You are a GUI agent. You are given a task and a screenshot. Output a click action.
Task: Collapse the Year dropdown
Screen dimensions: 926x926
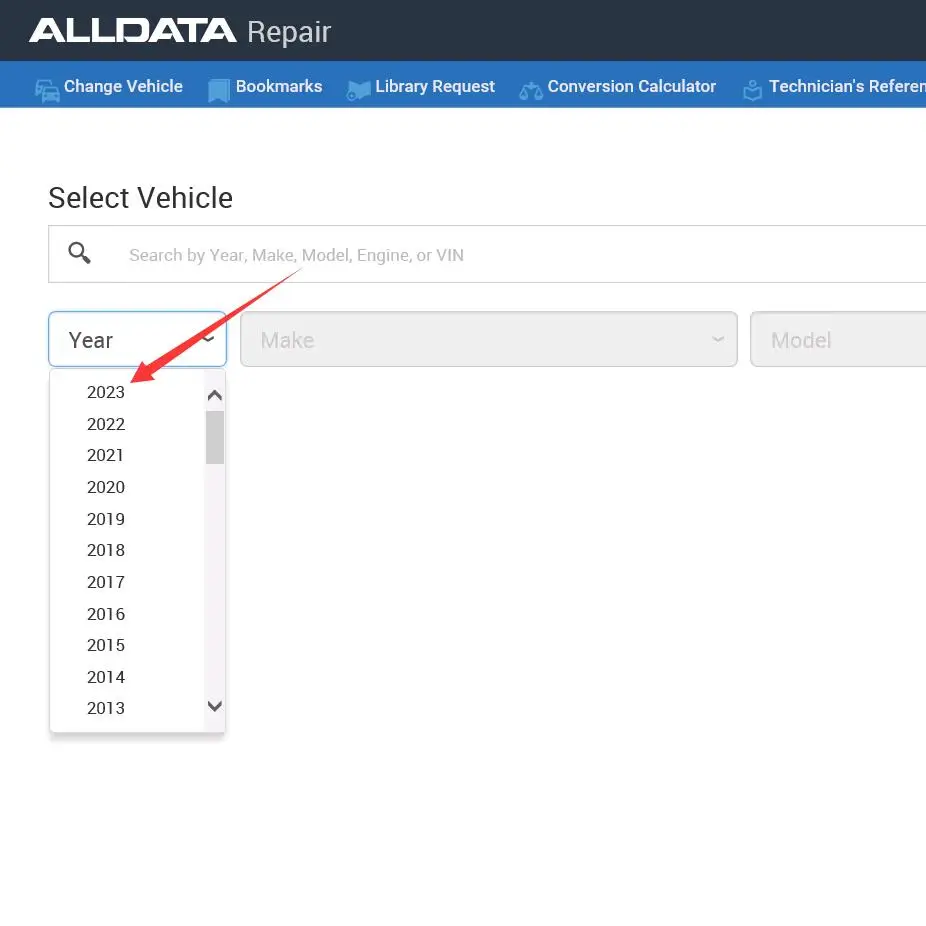coord(137,339)
